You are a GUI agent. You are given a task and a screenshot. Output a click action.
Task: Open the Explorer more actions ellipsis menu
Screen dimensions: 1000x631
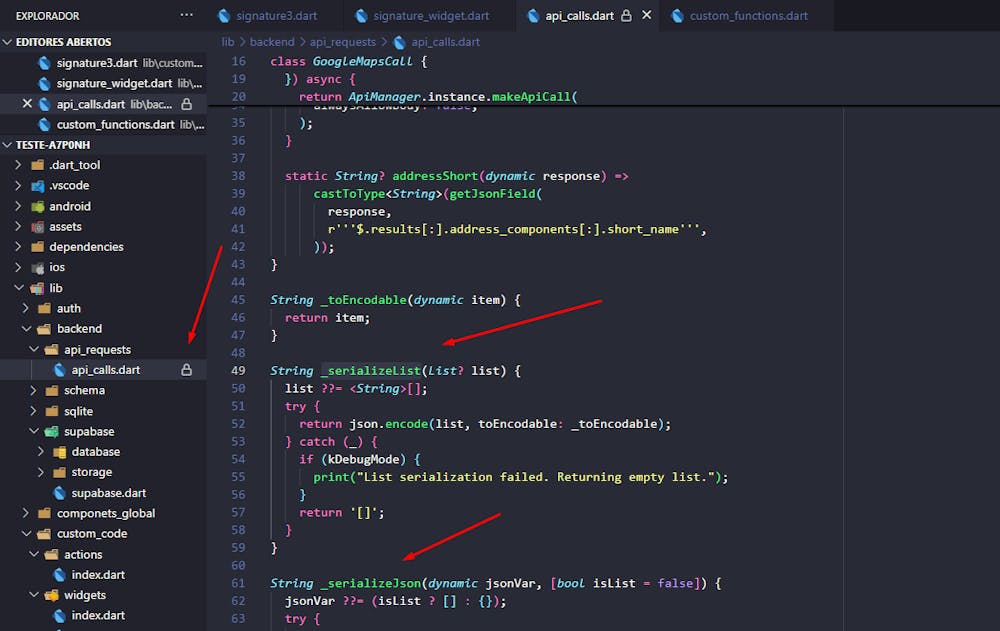[x=187, y=16]
